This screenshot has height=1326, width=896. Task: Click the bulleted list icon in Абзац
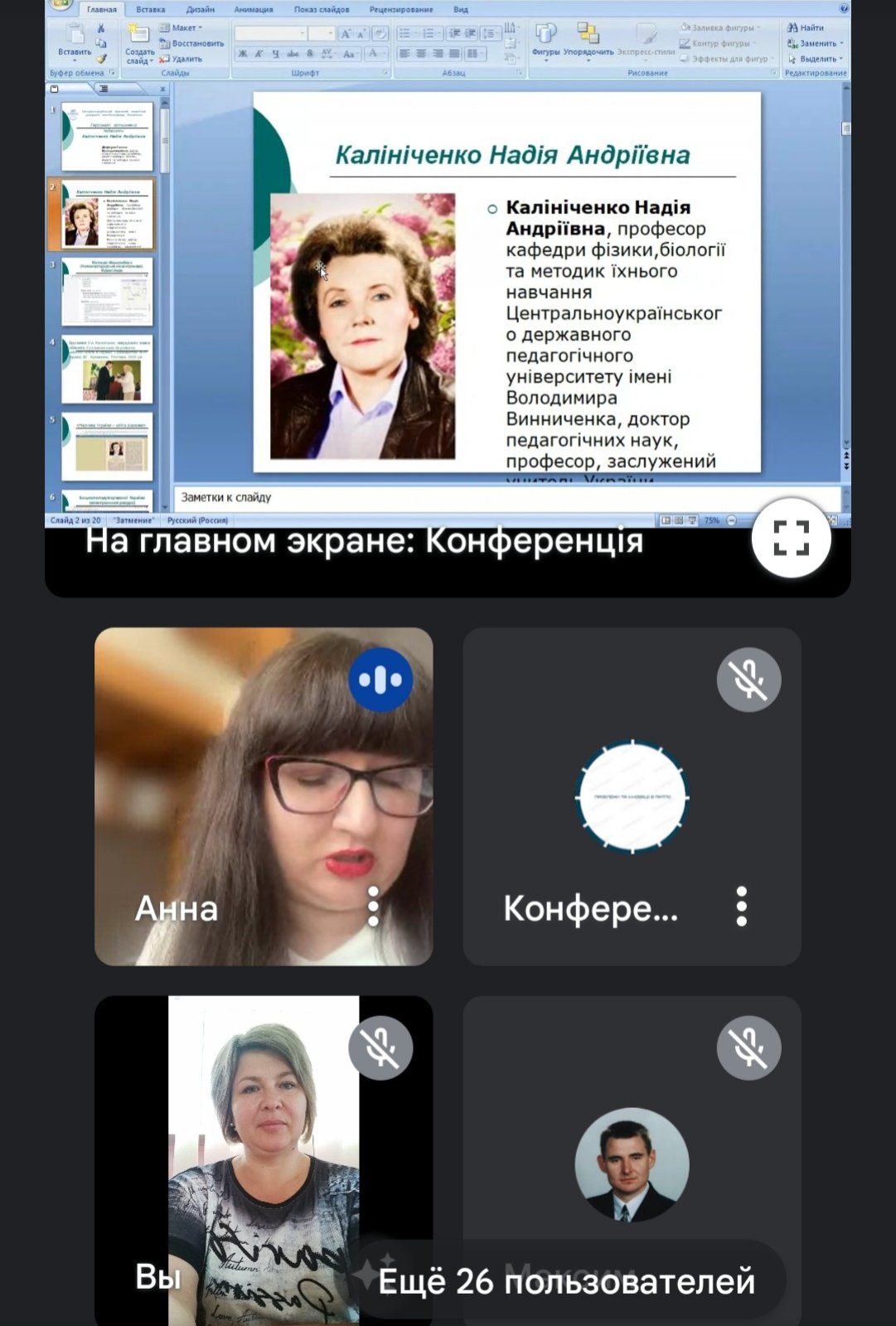[404, 34]
